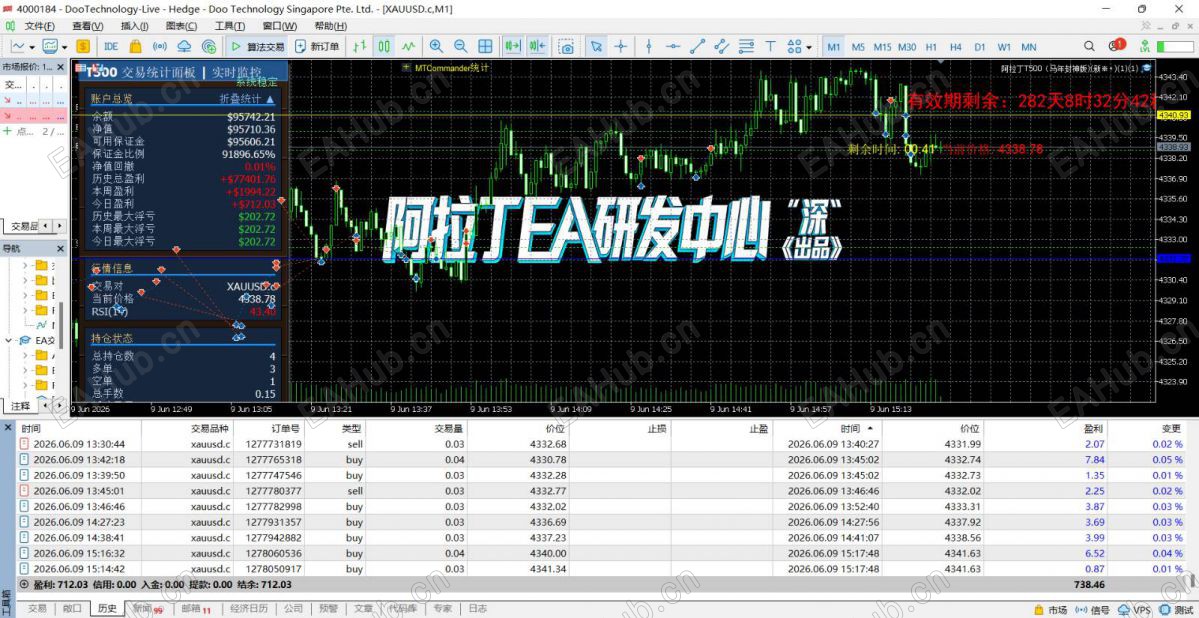
Task: Open the chart type dropdown arrow
Action: pos(32,47)
